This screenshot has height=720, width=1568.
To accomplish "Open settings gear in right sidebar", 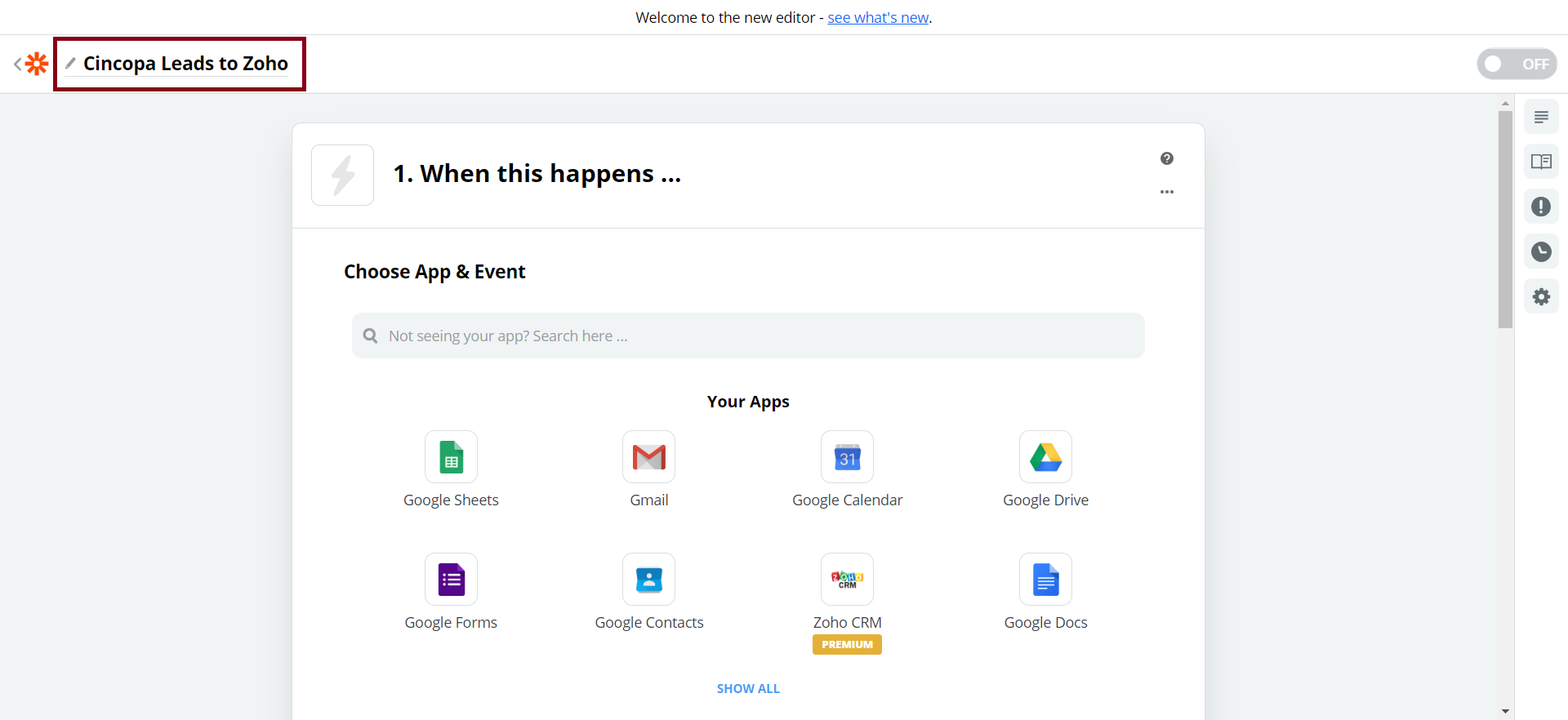I will click(1541, 296).
